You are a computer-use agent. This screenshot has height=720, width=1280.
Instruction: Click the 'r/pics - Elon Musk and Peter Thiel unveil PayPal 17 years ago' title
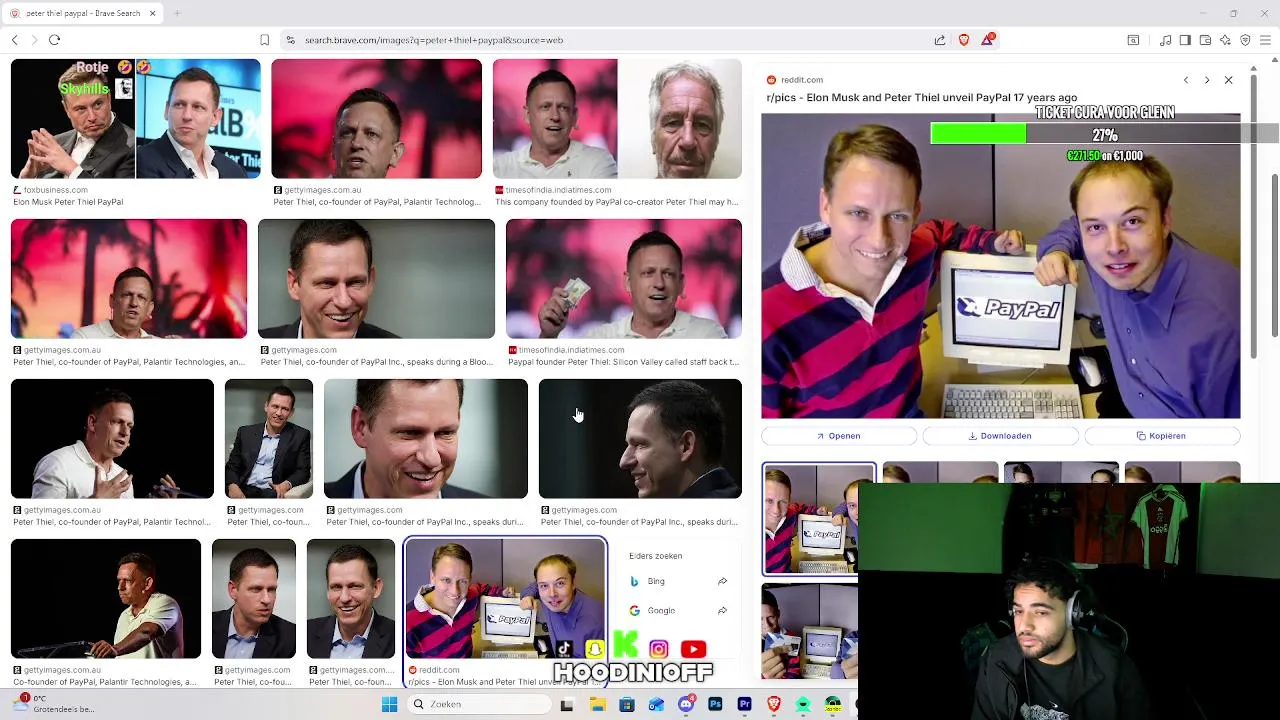(x=922, y=98)
